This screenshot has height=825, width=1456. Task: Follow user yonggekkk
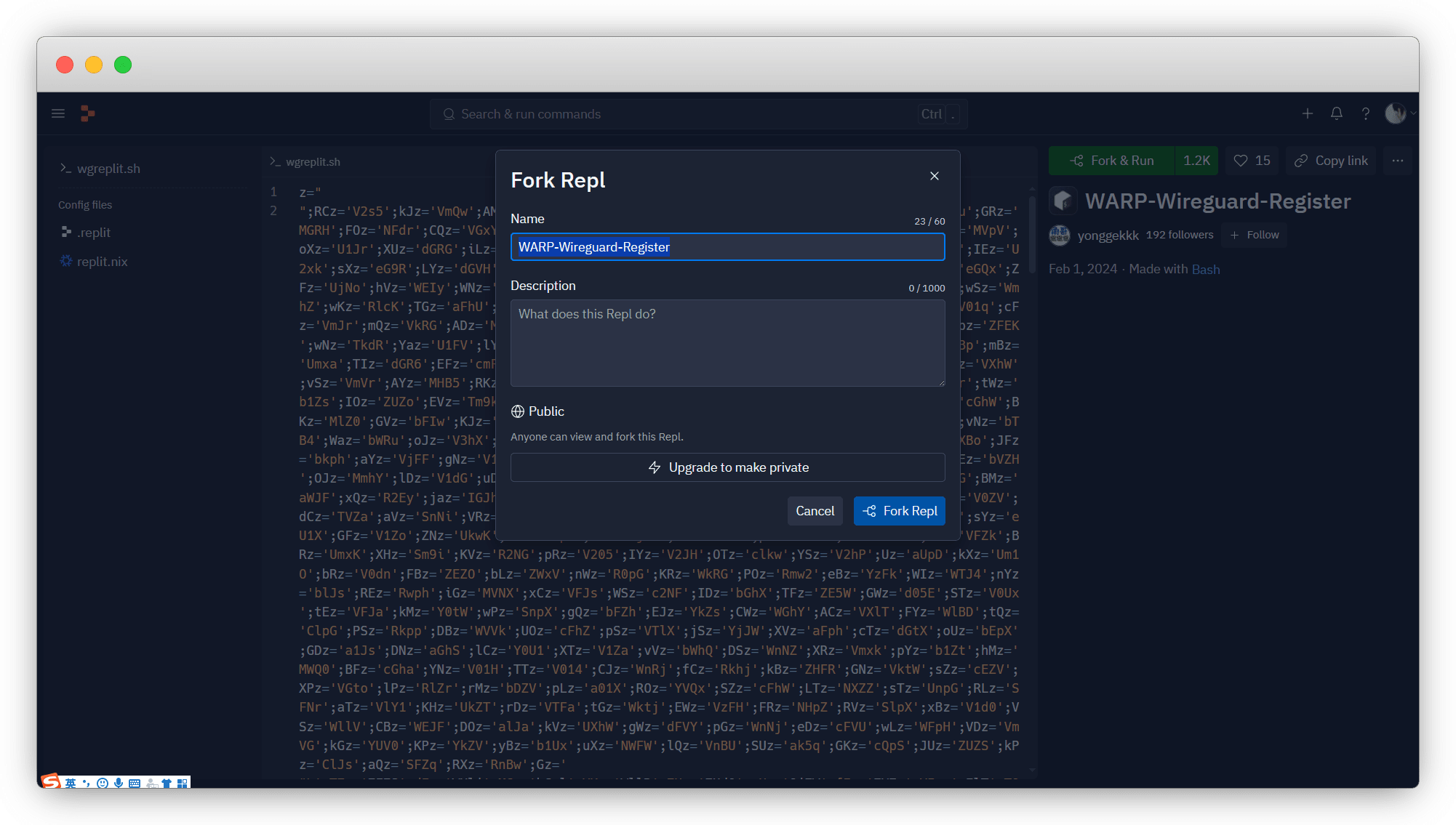1255,235
